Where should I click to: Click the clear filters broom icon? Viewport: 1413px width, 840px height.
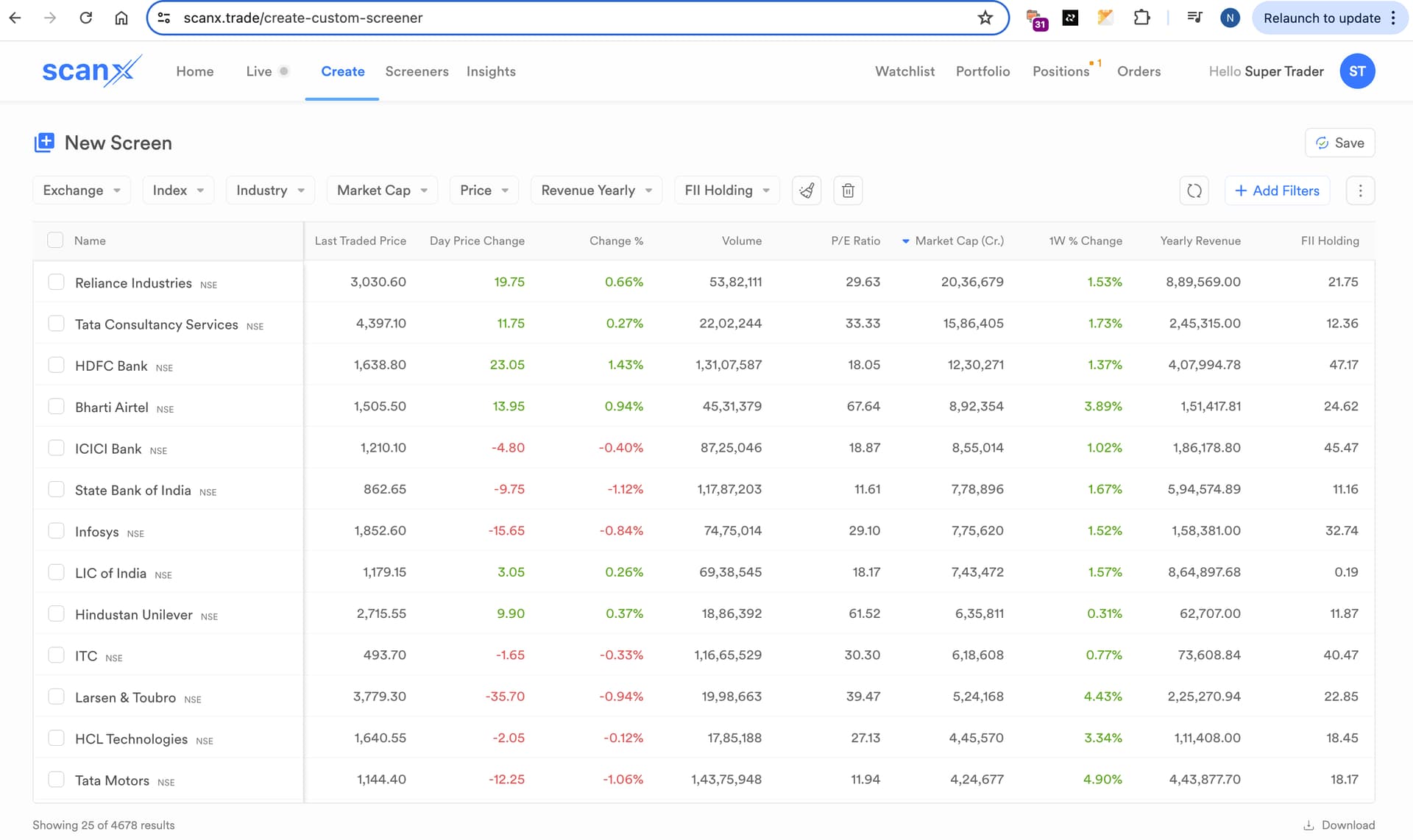click(807, 191)
